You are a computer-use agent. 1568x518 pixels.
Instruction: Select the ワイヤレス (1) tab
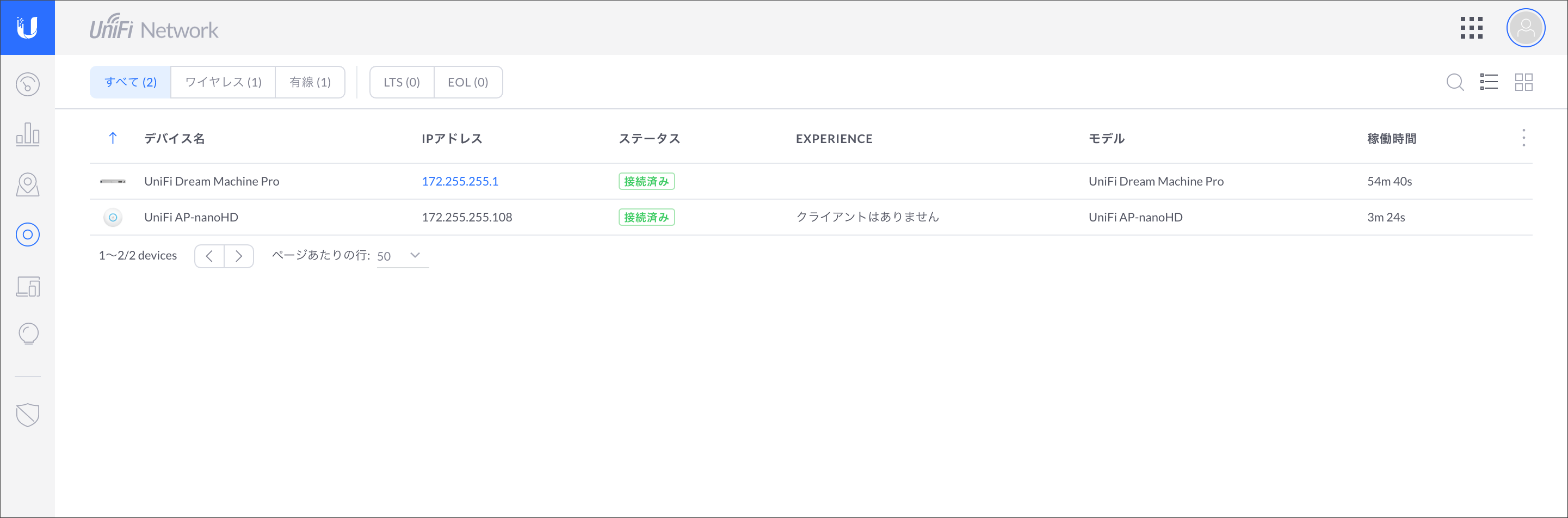[224, 82]
